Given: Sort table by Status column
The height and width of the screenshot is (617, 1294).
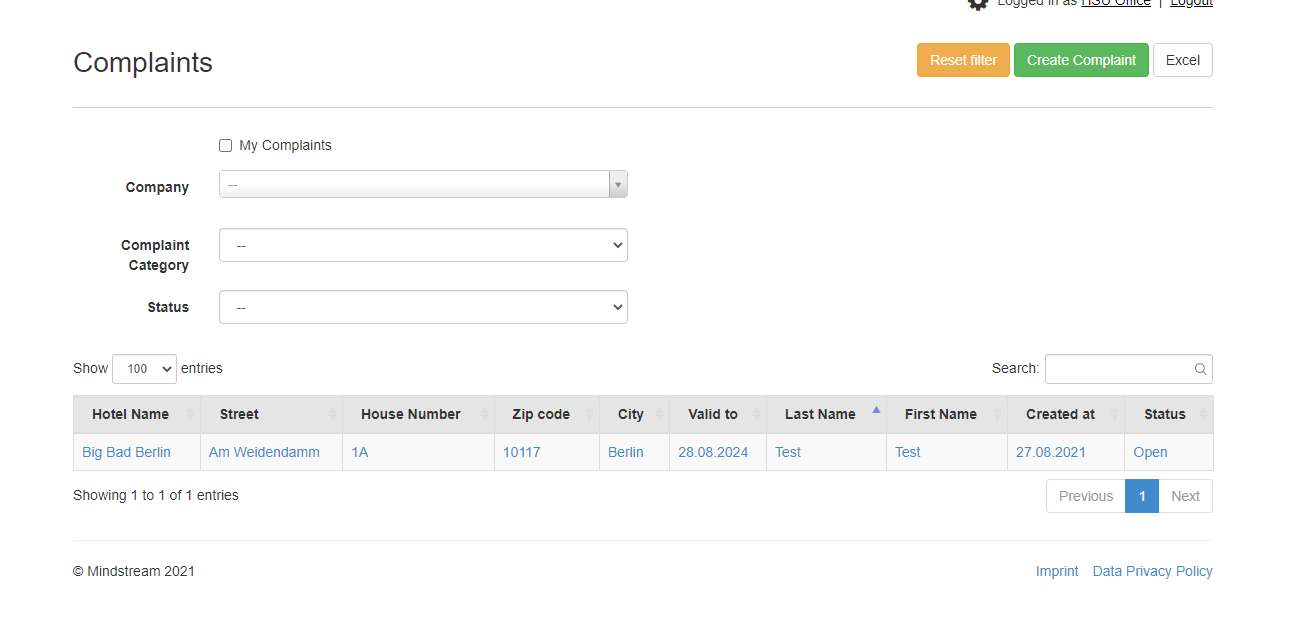Looking at the screenshot, I should point(1164,414).
